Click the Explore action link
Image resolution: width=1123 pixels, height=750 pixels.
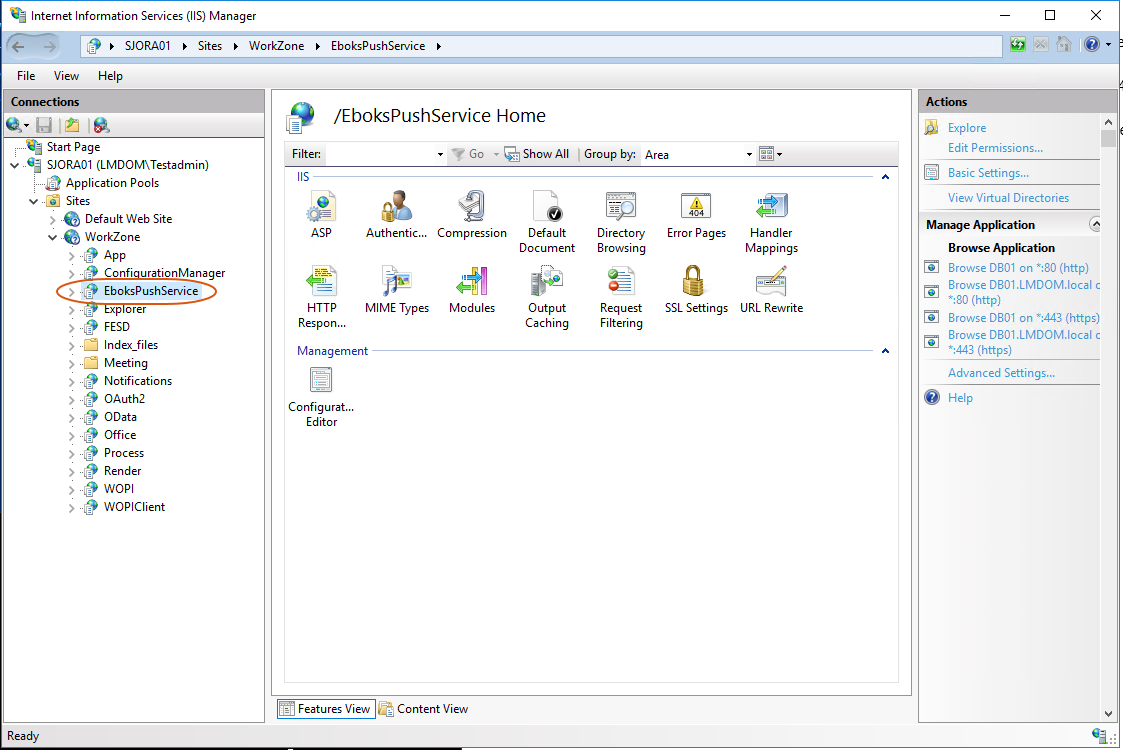(x=967, y=128)
